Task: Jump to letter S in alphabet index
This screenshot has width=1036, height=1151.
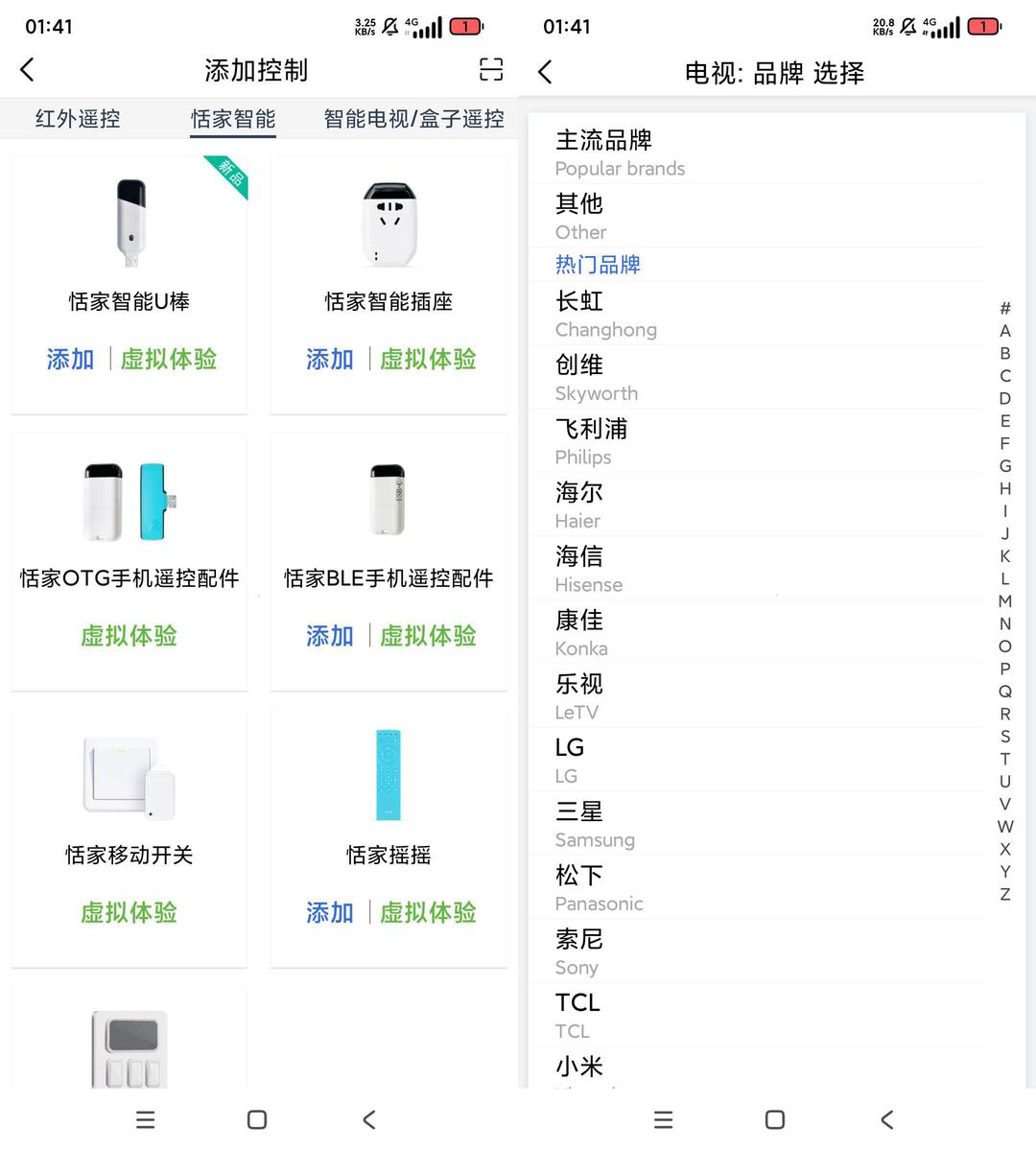Action: click(x=1004, y=737)
